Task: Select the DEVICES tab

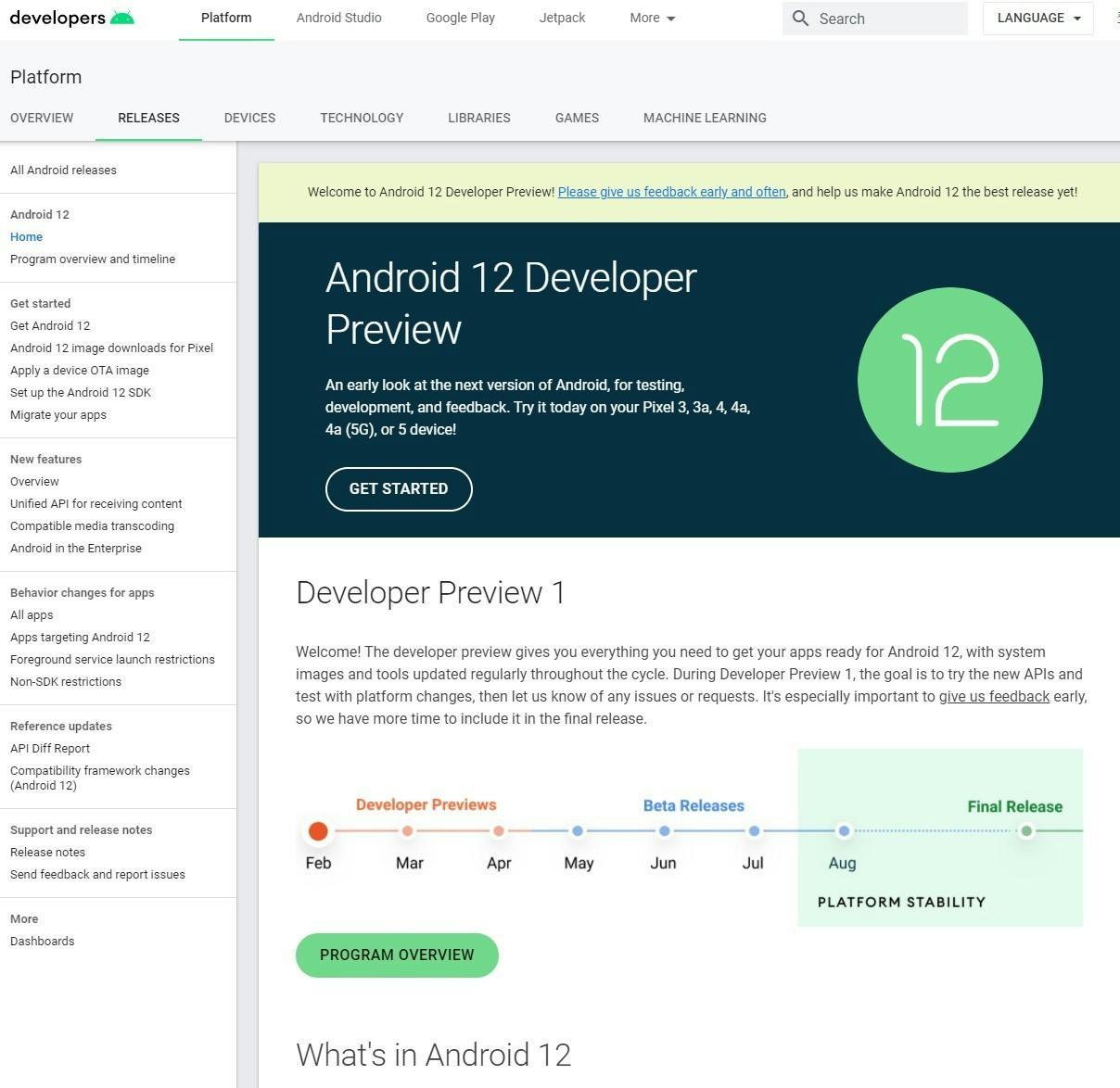Action: (249, 118)
